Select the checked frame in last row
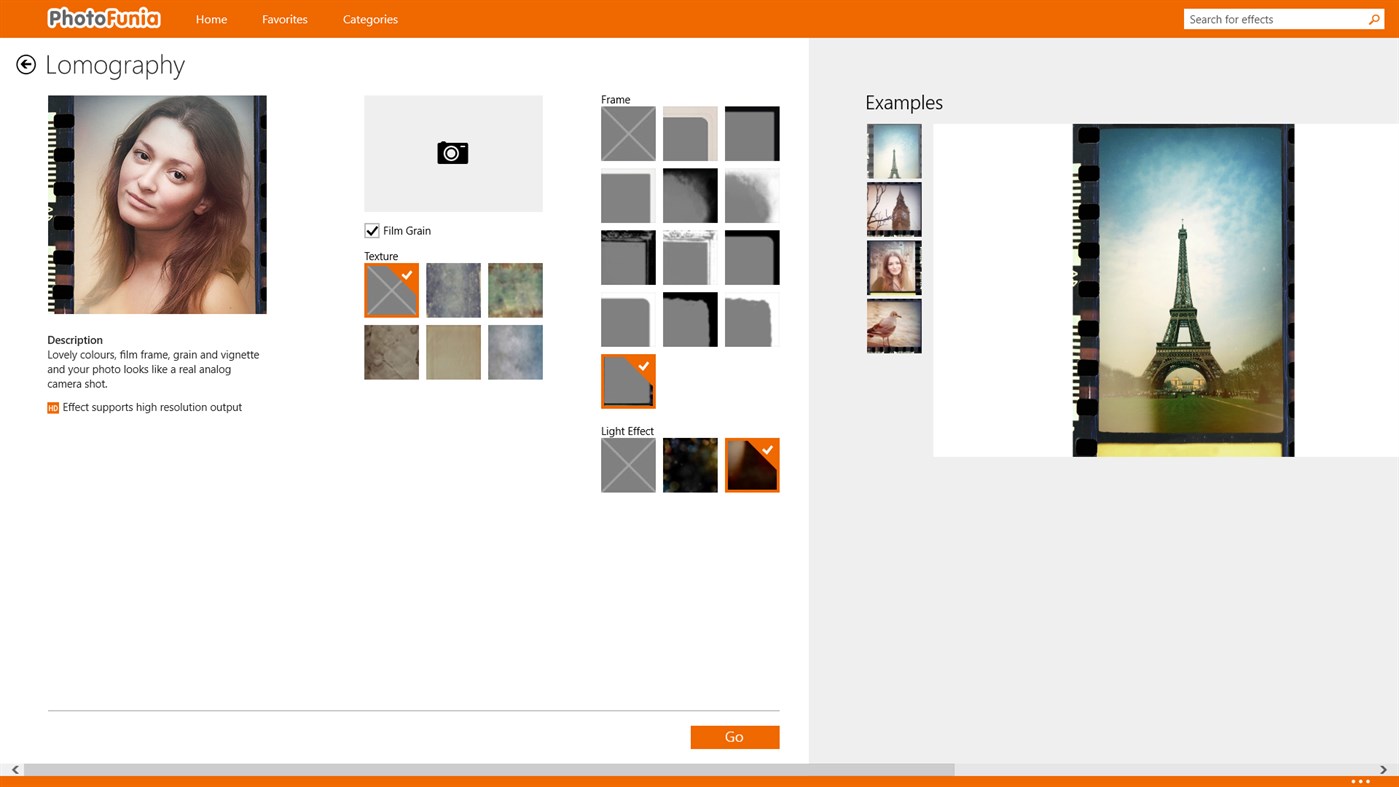Image resolution: width=1399 pixels, height=787 pixels. point(628,381)
